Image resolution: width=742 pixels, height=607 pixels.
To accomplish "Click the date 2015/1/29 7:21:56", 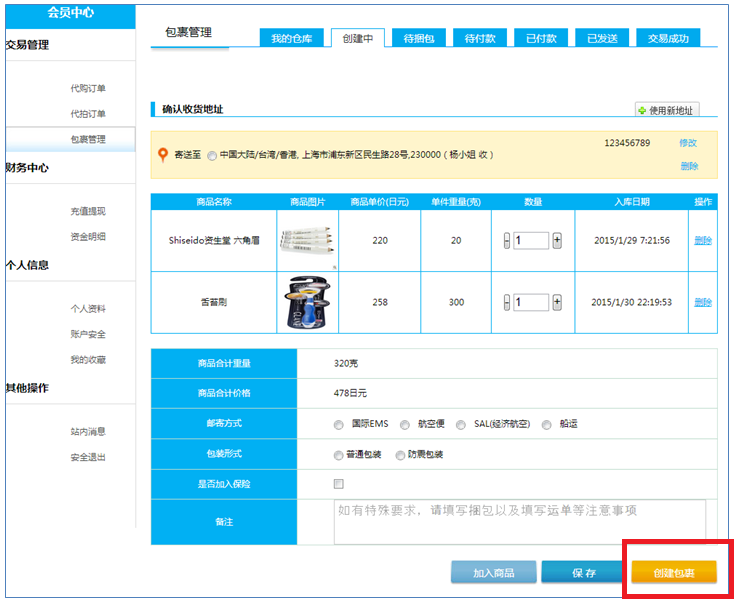I will point(632,241).
